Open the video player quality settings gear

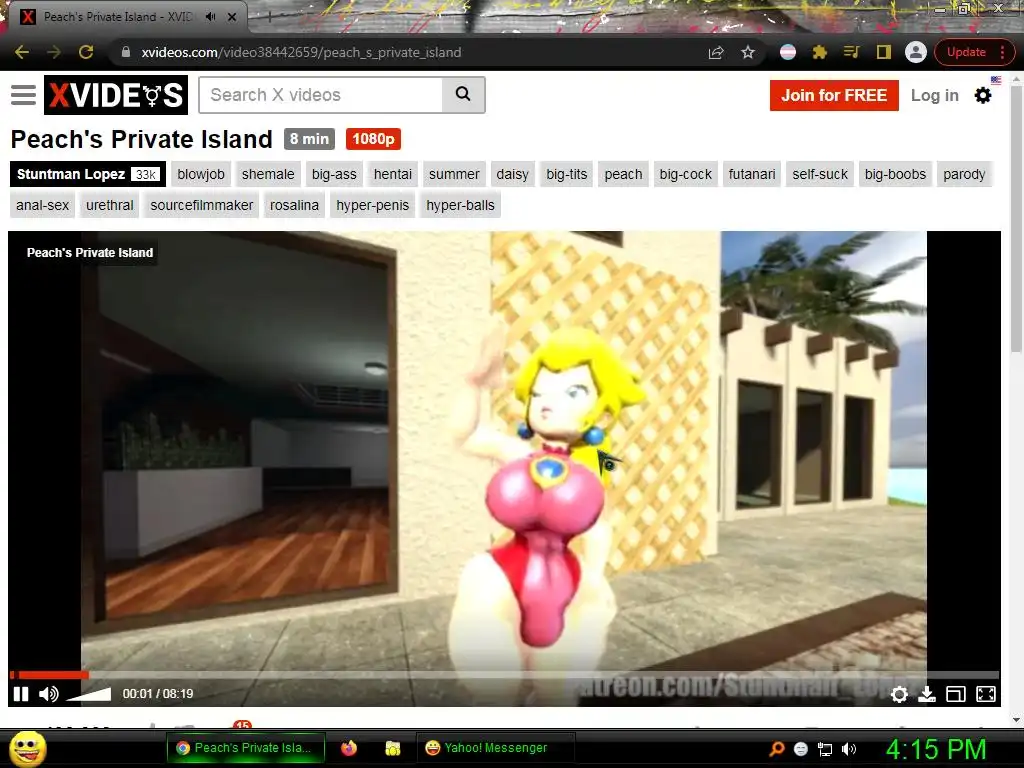(x=899, y=694)
